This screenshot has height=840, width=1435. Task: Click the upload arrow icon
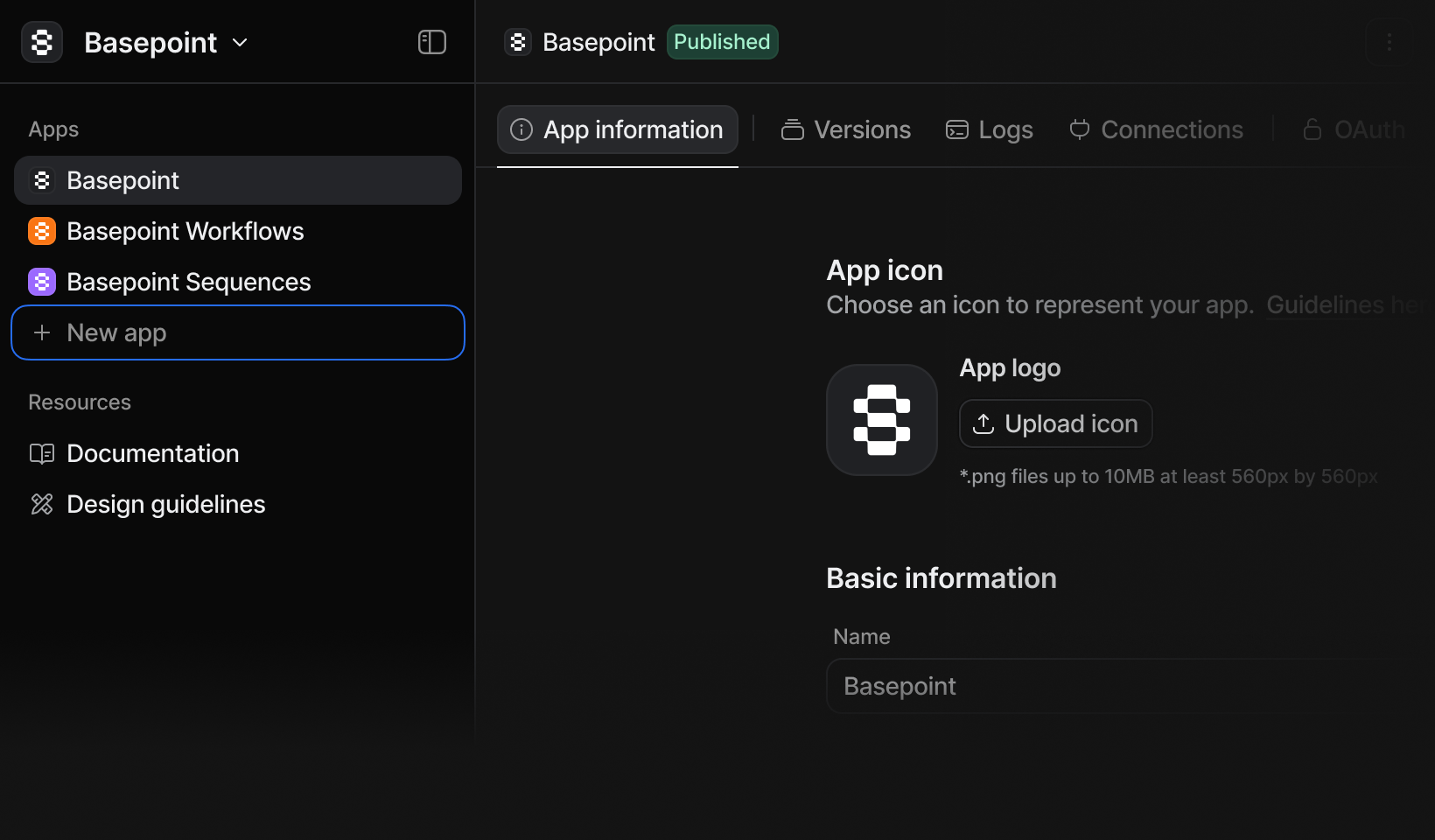983,423
